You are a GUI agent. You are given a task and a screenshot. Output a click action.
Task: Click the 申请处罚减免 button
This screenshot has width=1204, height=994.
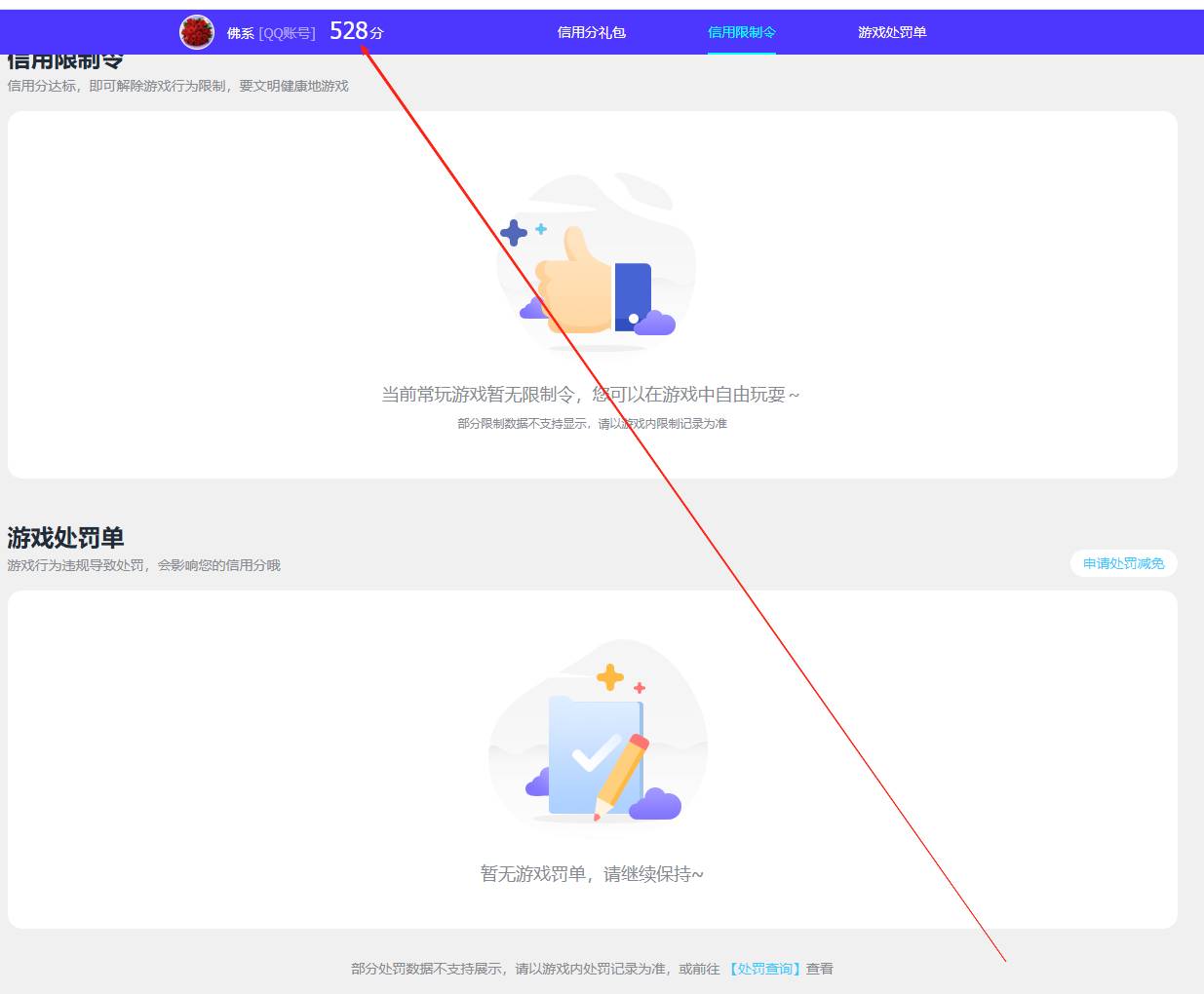coord(1122,563)
